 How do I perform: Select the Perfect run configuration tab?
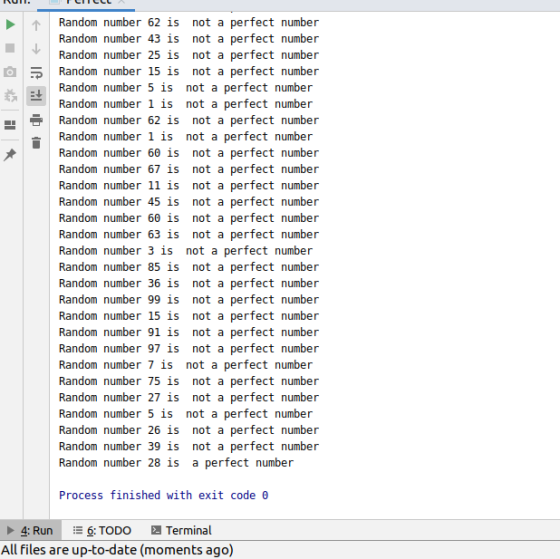[x=86, y=3]
